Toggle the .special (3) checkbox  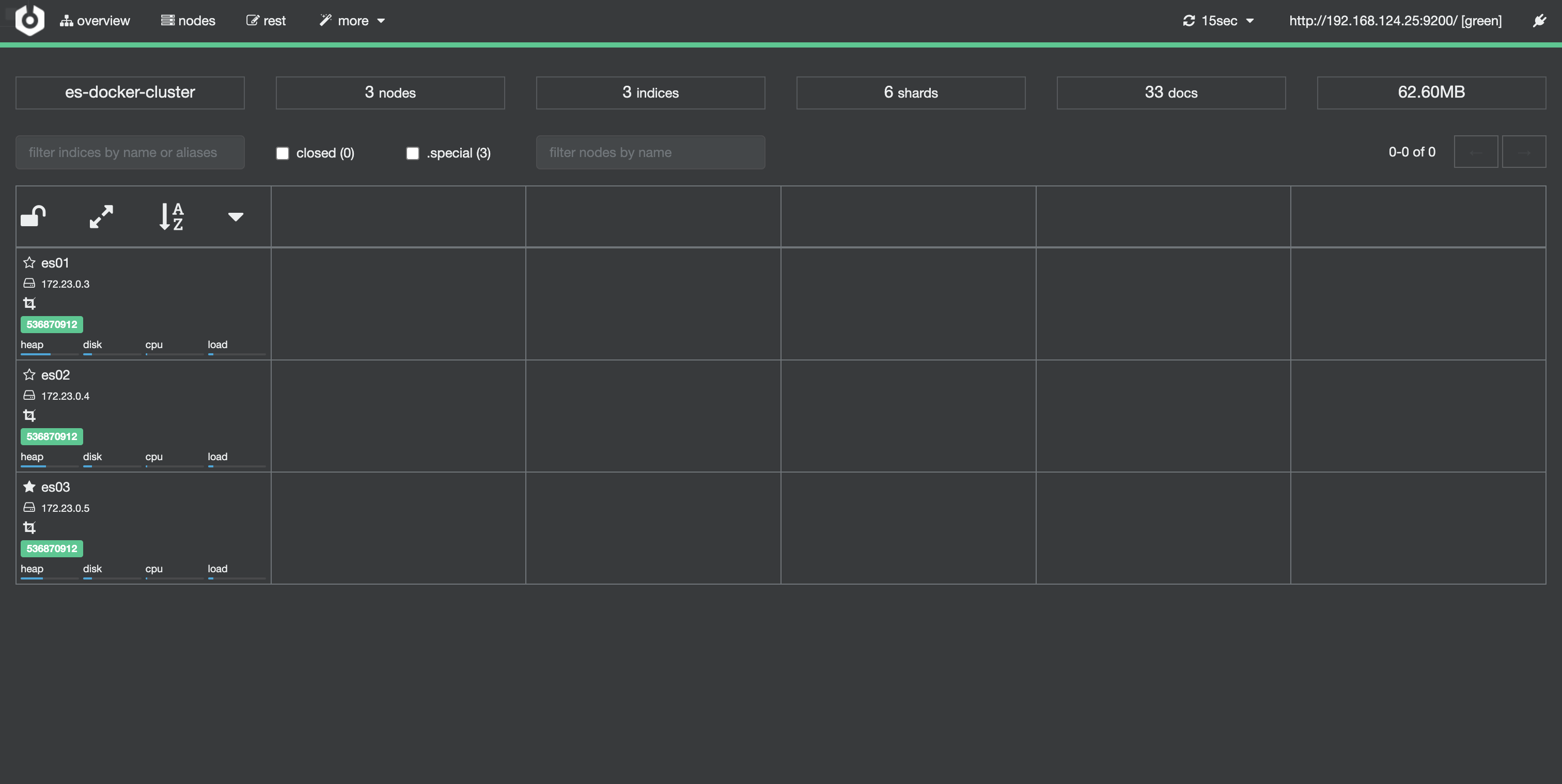[x=412, y=153]
